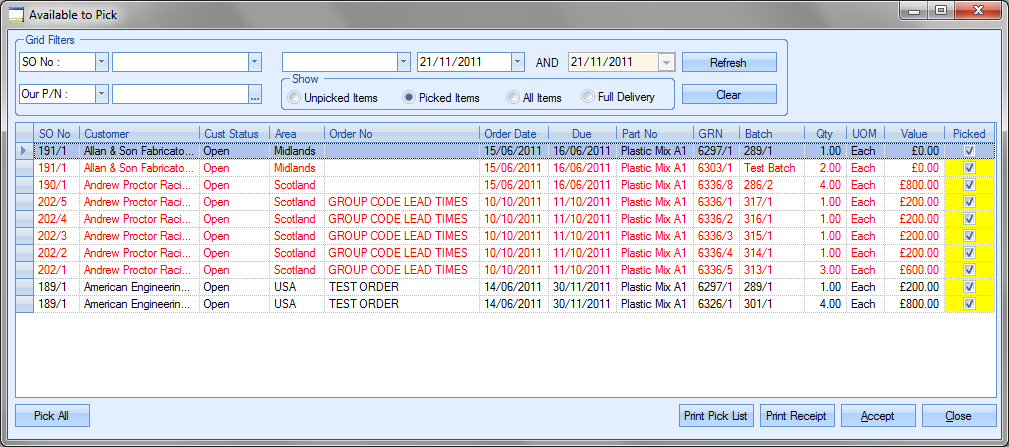
Task: Open the first date picker dropdown
Action: point(517,62)
